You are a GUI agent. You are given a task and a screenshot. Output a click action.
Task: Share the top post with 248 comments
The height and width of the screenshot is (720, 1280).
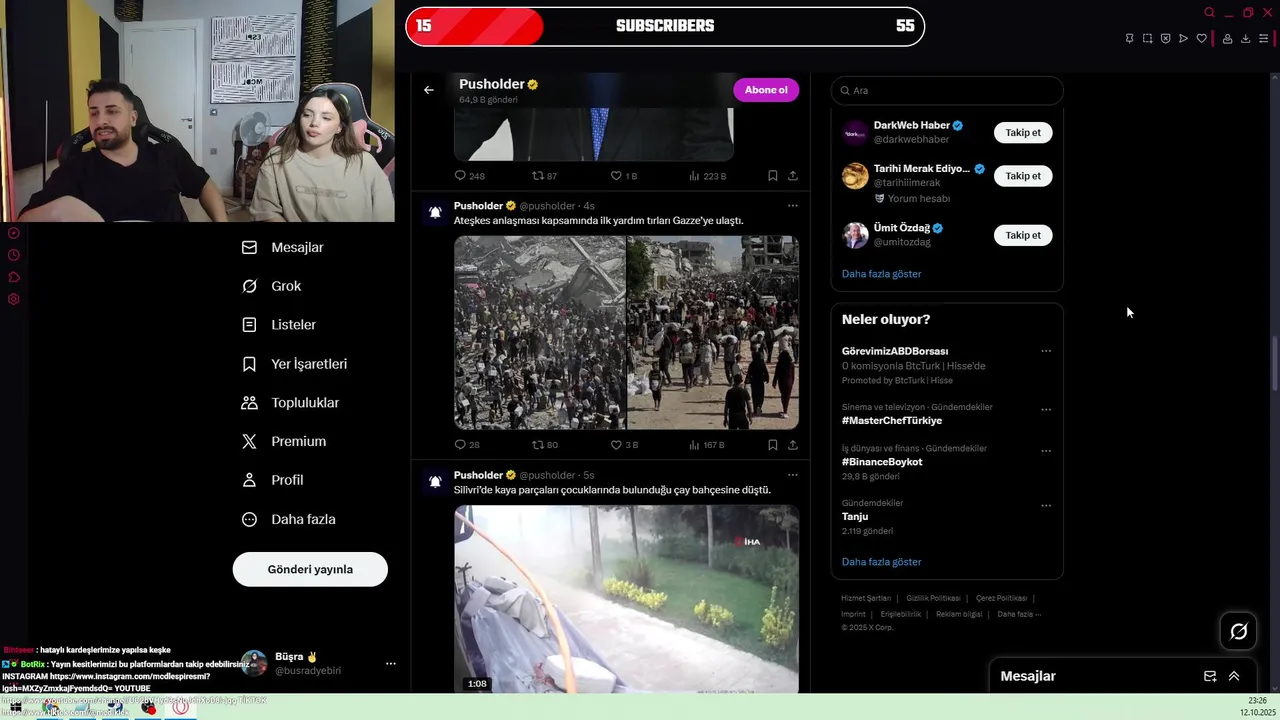(x=793, y=176)
